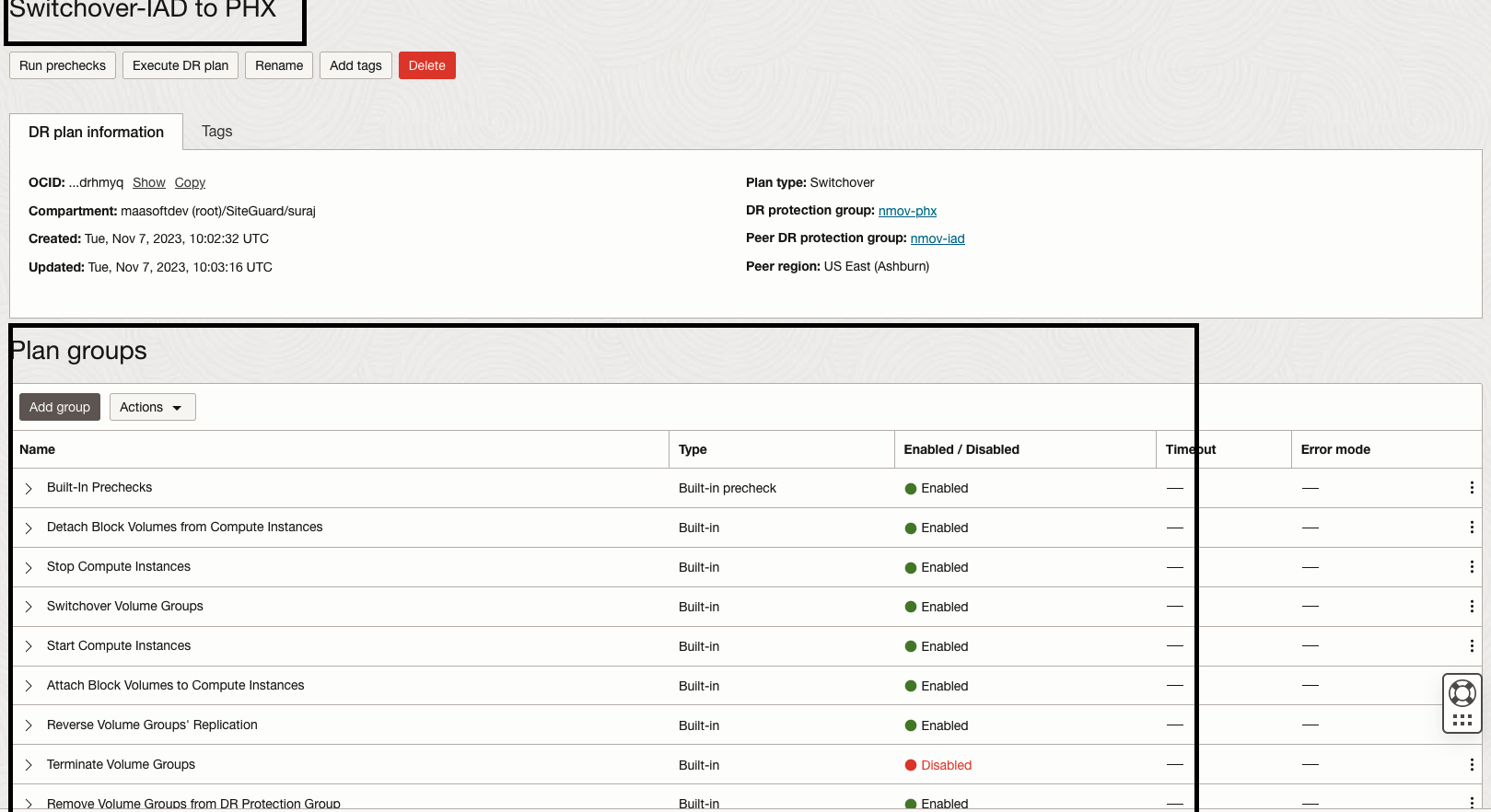Screen dimensions: 1491x812
Task: Click the Plan groups heading
Action: coord(79,351)
